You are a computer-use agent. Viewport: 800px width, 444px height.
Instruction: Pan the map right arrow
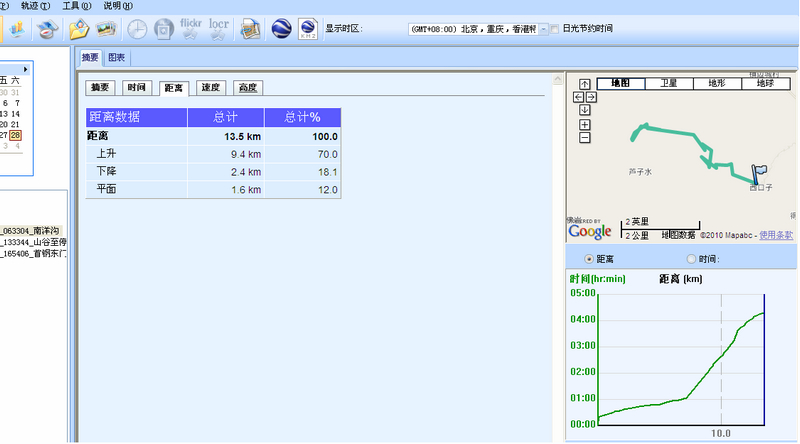click(x=591, y=97)
